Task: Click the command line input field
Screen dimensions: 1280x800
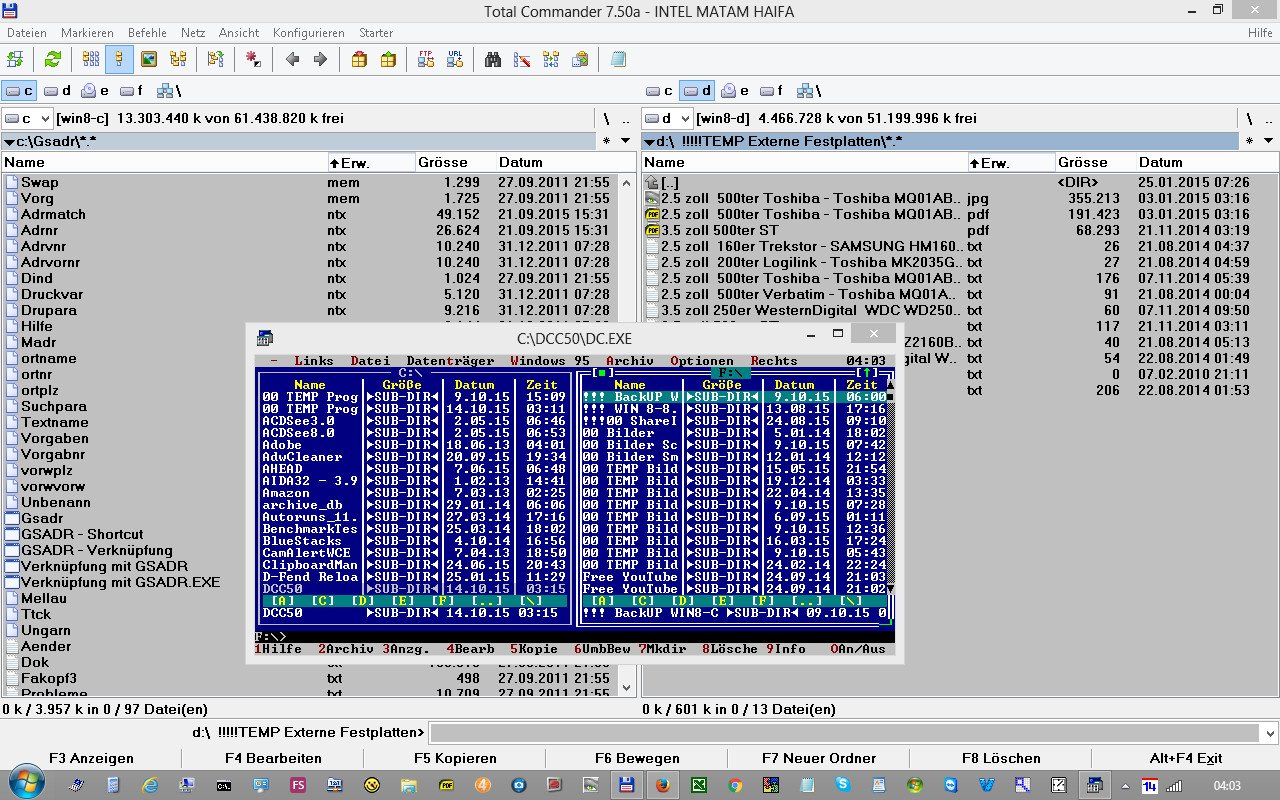Action: pyautogui.click(x=844, y=732)
